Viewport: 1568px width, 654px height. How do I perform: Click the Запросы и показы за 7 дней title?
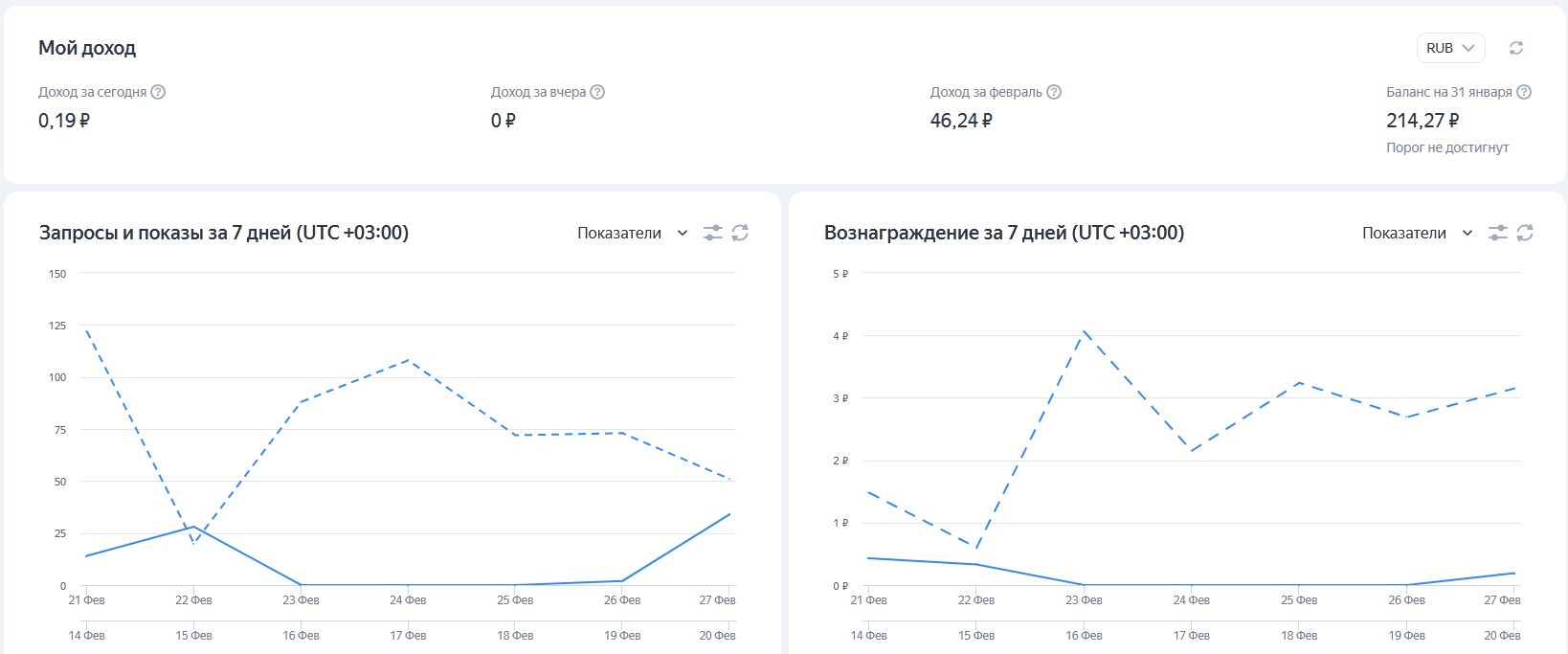tap(224, 233)
